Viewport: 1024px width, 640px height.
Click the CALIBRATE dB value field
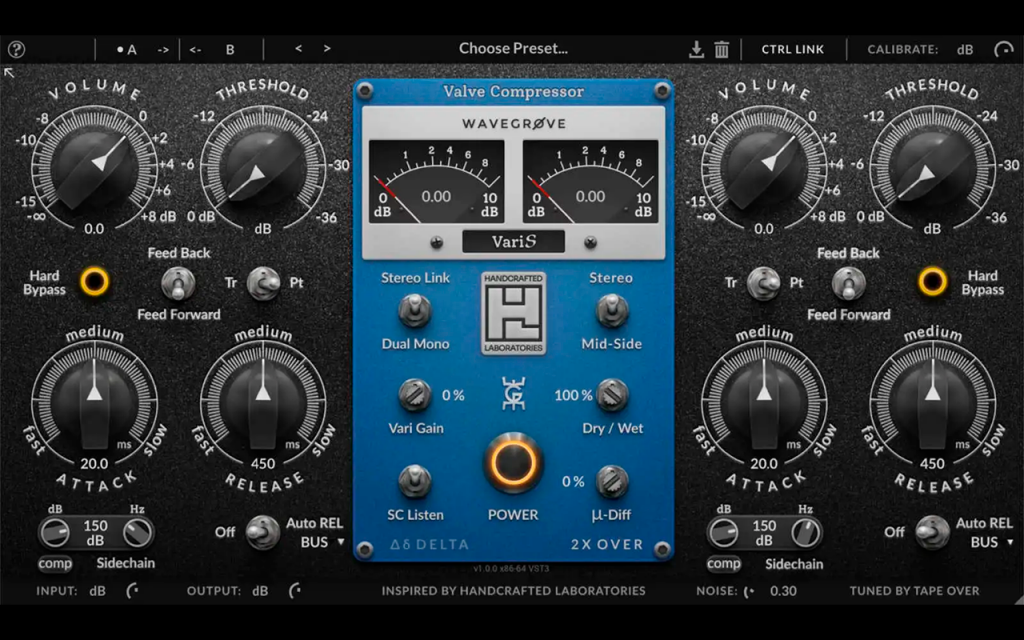[965, 50]
